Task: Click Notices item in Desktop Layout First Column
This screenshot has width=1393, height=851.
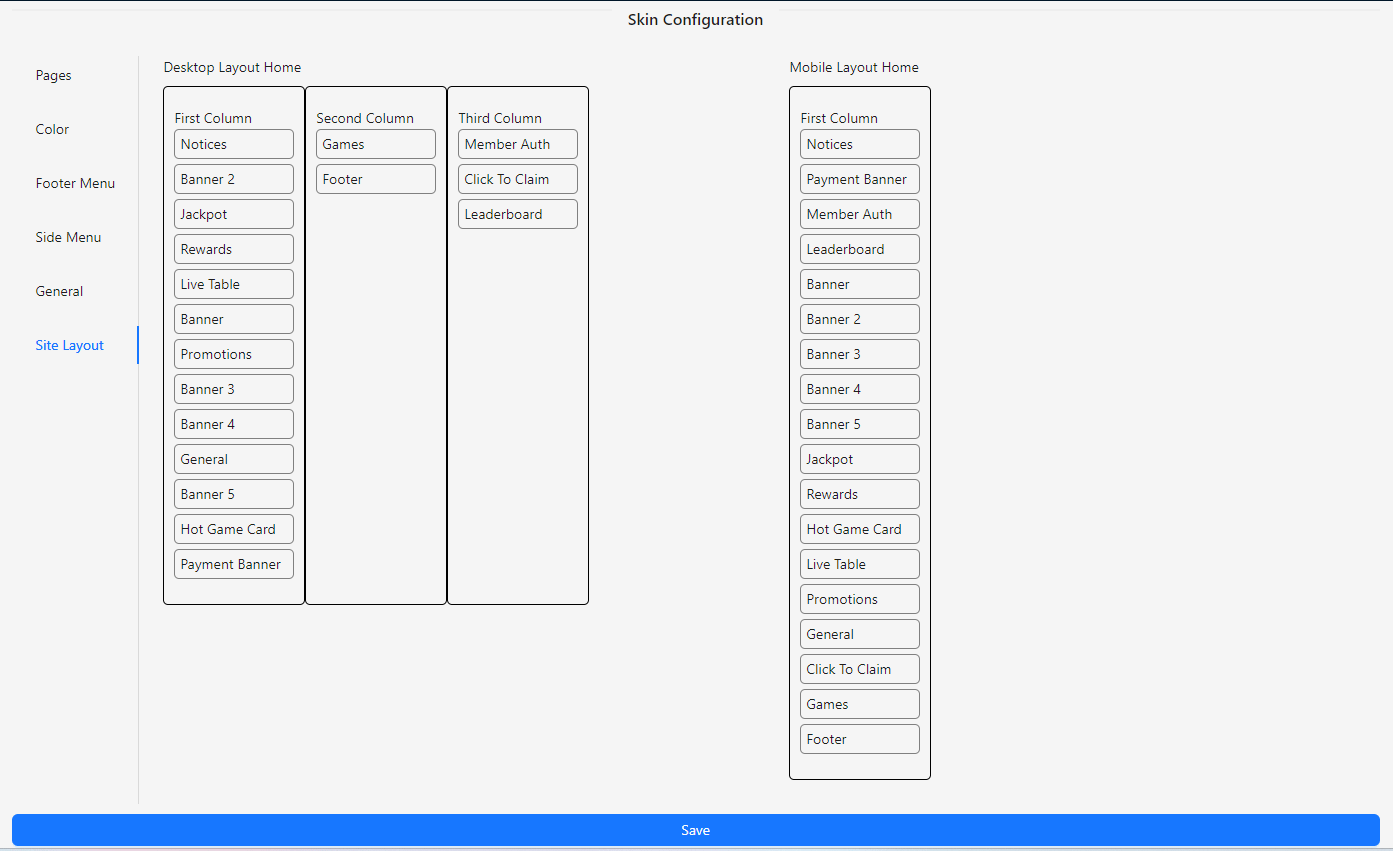Action: (x=233, y=144)
